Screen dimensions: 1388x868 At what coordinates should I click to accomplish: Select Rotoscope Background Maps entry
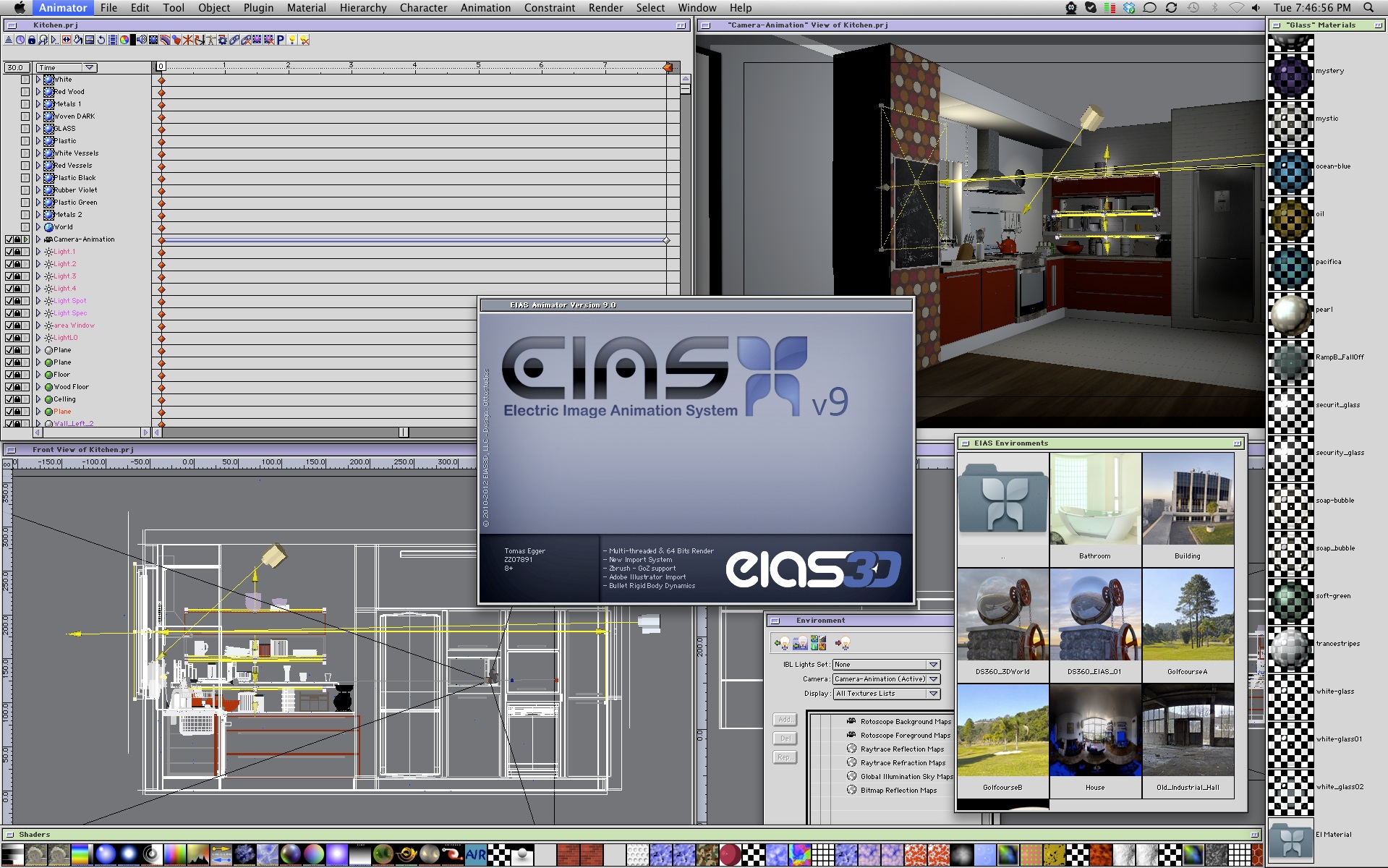pyautogui.click(x=906, y=722)
